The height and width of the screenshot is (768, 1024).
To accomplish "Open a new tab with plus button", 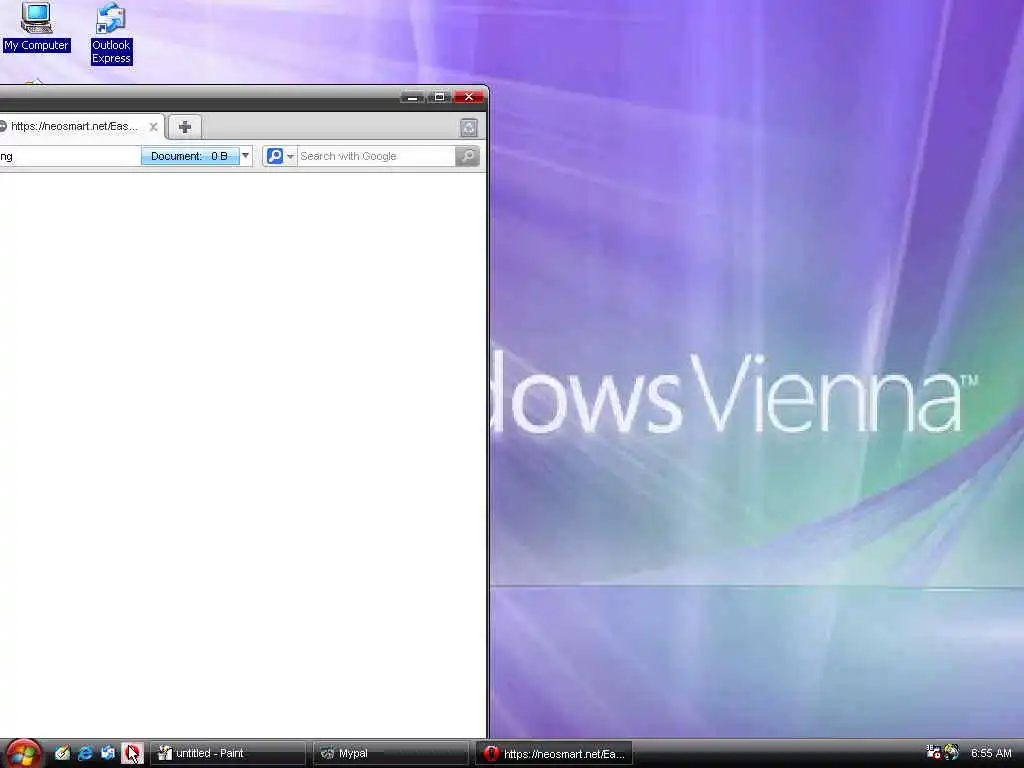I will pos(185,127).
